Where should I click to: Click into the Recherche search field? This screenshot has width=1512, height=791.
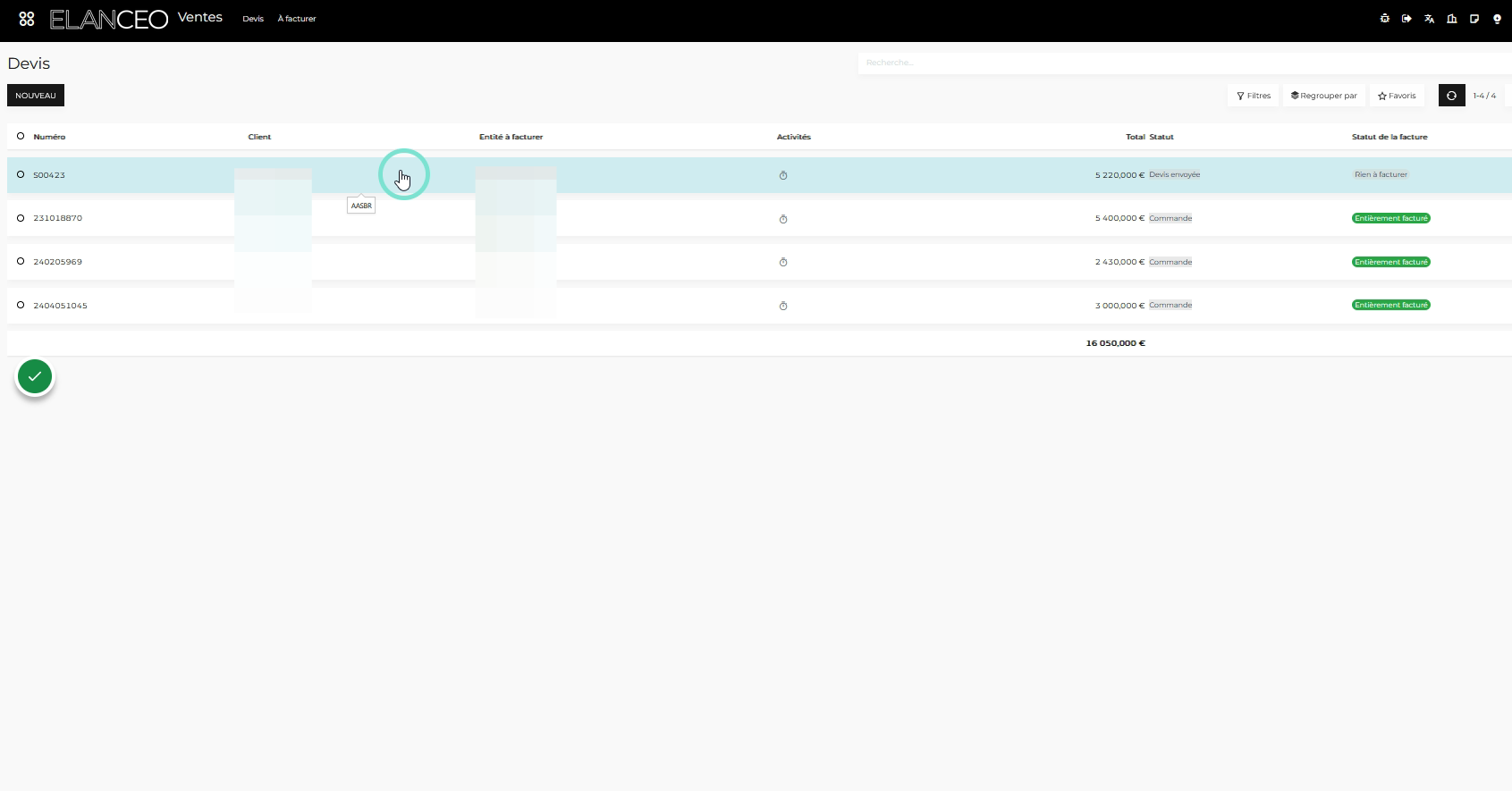pos(1185,63)
